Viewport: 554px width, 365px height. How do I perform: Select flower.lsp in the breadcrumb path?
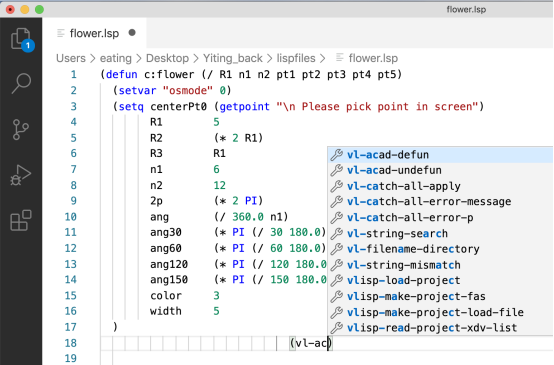coord(373,58)
